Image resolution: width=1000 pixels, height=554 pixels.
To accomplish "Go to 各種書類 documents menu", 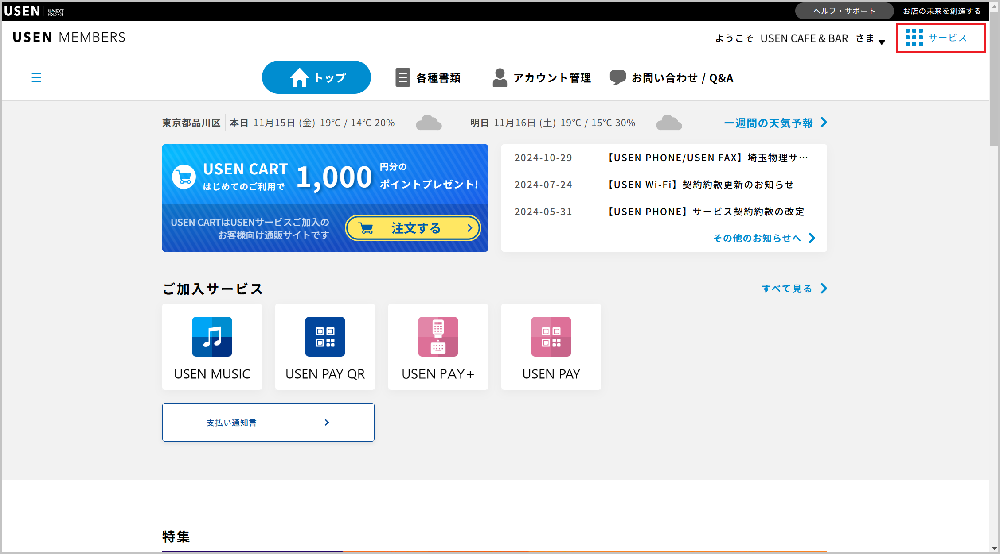I will (x=428, y=77).
